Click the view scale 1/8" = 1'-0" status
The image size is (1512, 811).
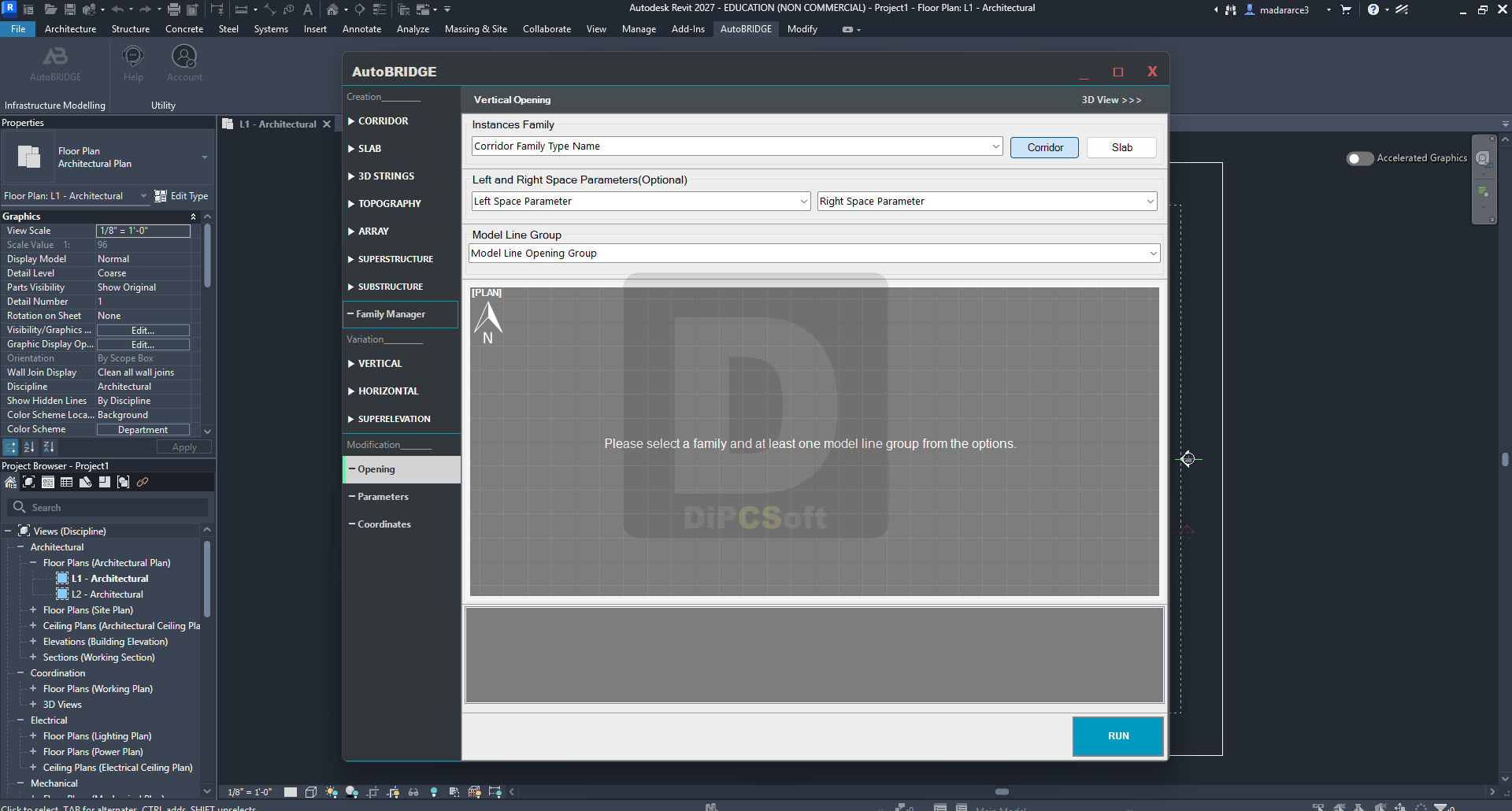tap(250, 792)
